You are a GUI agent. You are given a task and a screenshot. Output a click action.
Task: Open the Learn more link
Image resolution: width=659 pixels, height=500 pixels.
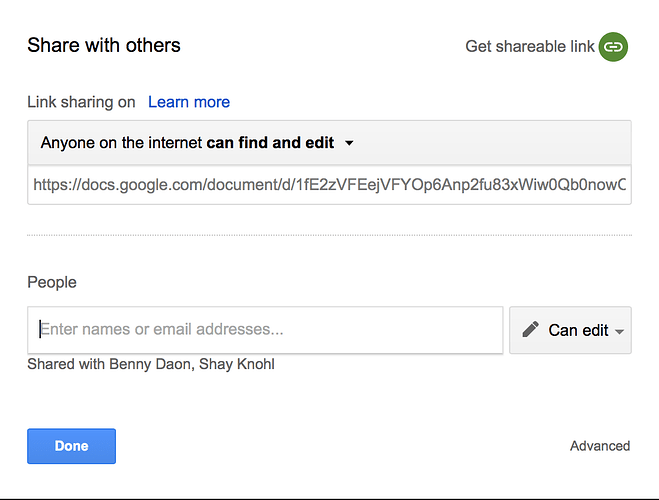(x=189, y=102)
